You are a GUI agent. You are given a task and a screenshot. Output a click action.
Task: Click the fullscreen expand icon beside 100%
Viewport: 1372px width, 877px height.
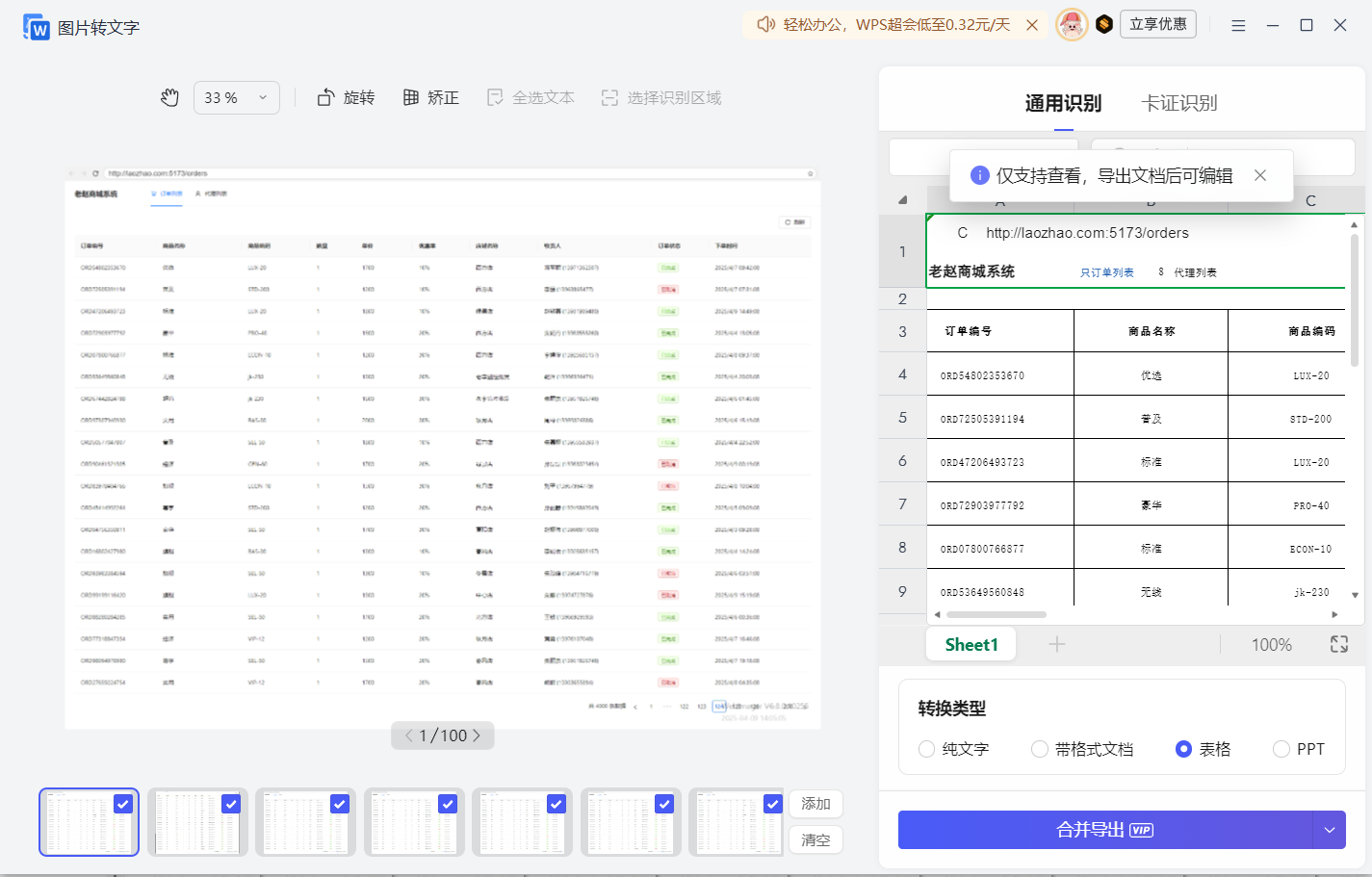tap(1339, 644)
